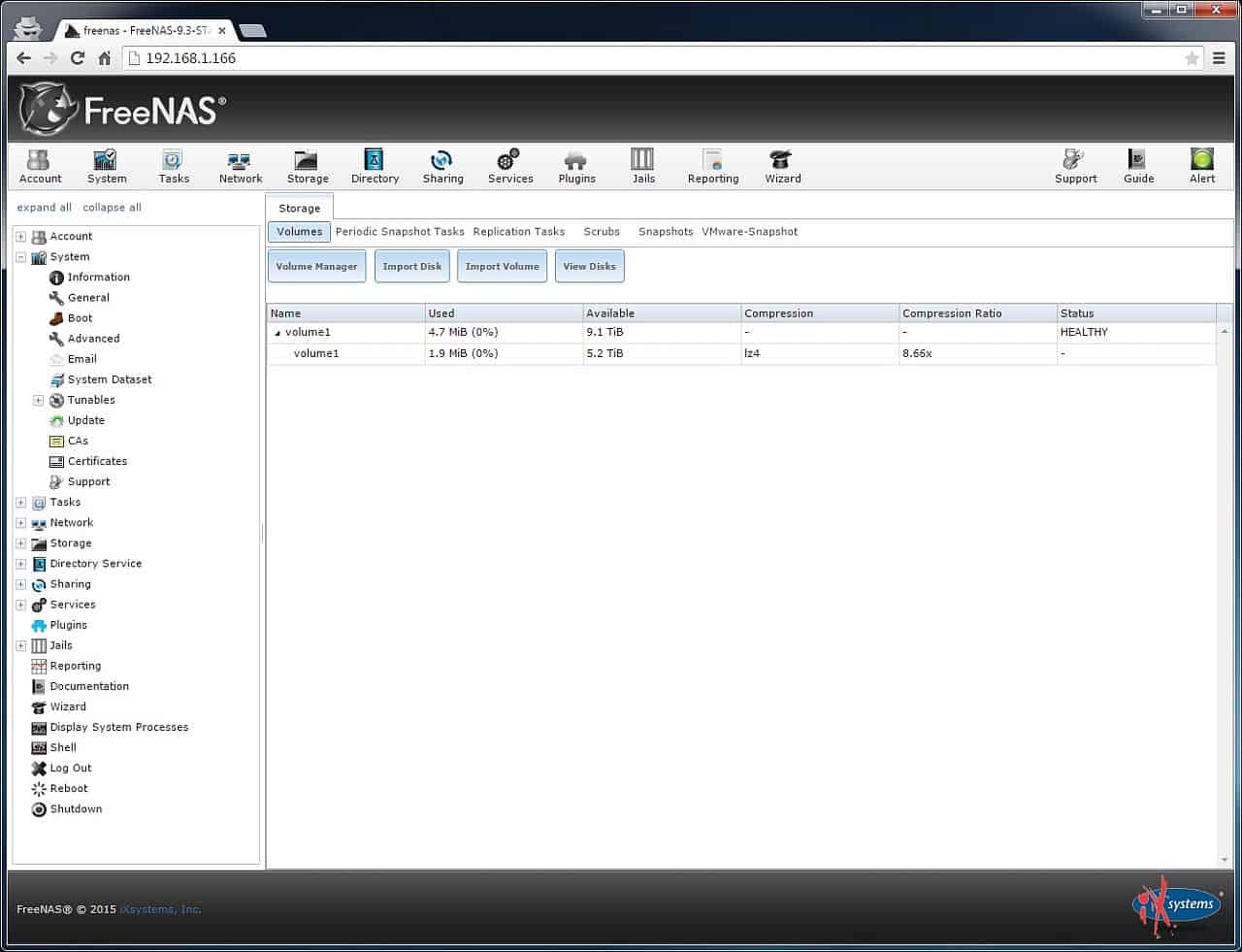The height and width of the screenshot is (952, 1242).
Task: Collapse the volume1 row triangle
Action: (278, 333)
